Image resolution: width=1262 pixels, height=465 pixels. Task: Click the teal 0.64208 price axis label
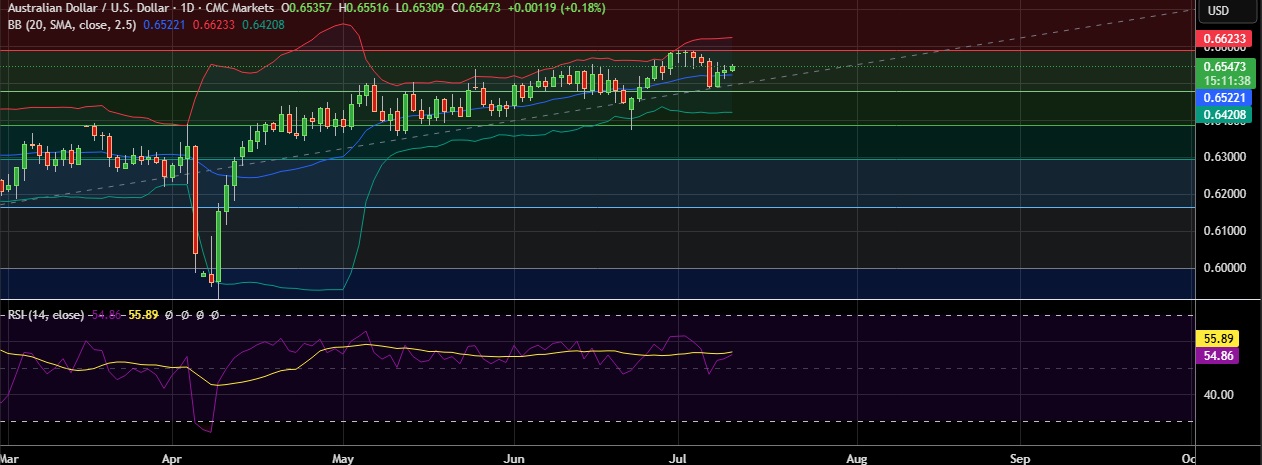click(x=1223, y=115)
